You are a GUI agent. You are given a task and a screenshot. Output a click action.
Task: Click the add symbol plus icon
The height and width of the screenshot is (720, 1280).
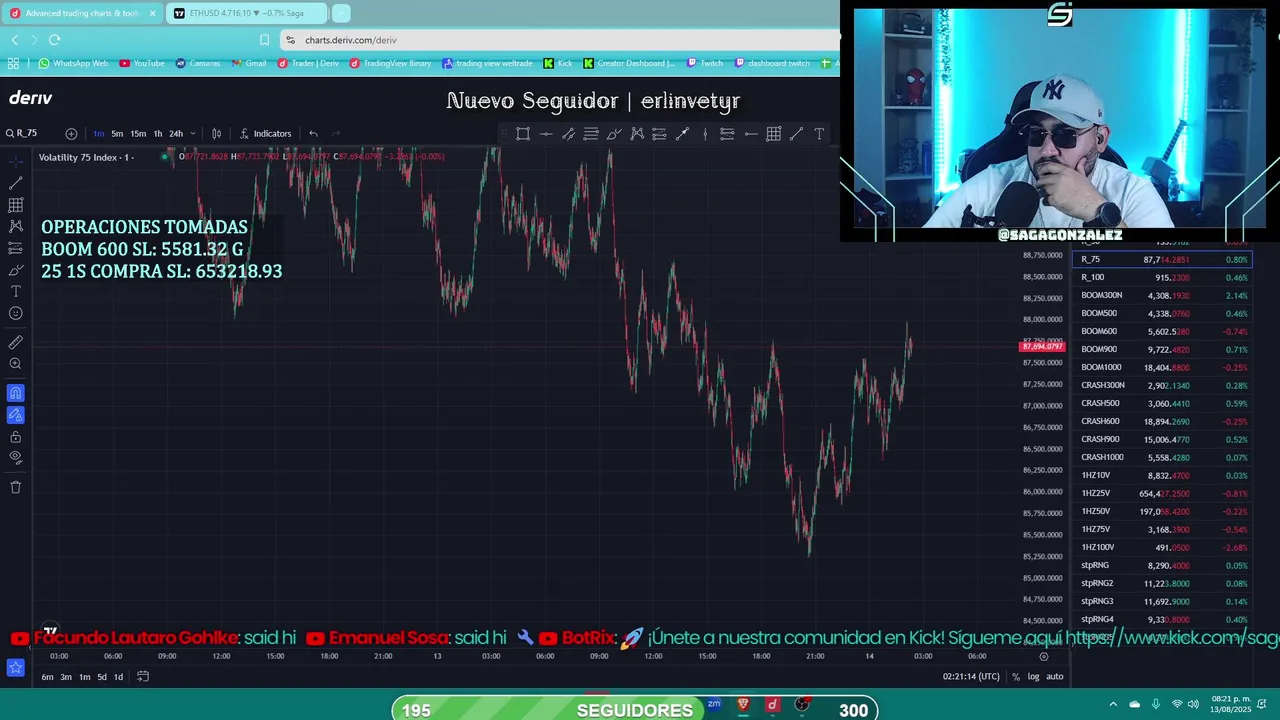click(x=71, y=133)
